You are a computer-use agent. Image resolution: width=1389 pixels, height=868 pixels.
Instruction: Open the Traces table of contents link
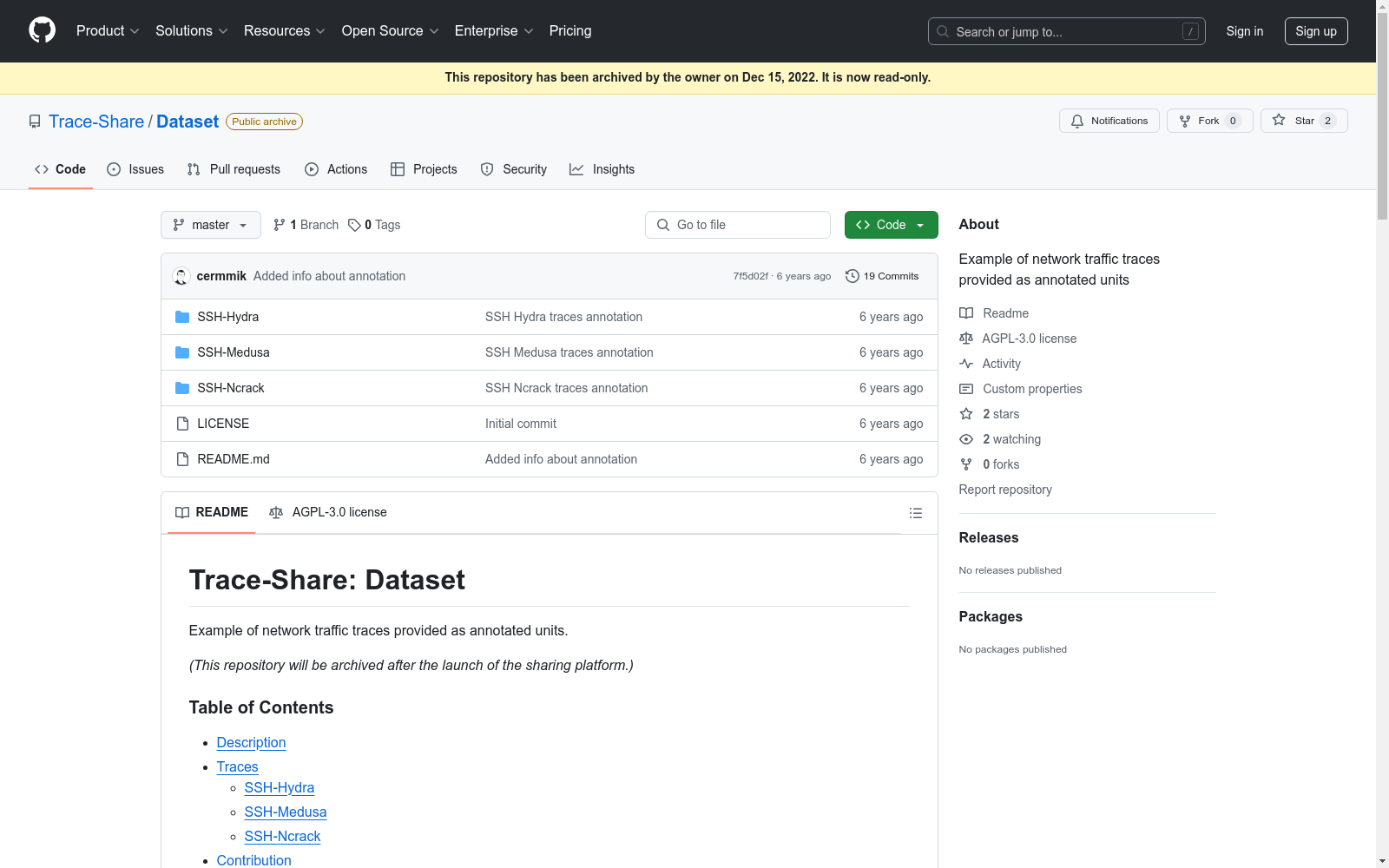tap(238, 766)
